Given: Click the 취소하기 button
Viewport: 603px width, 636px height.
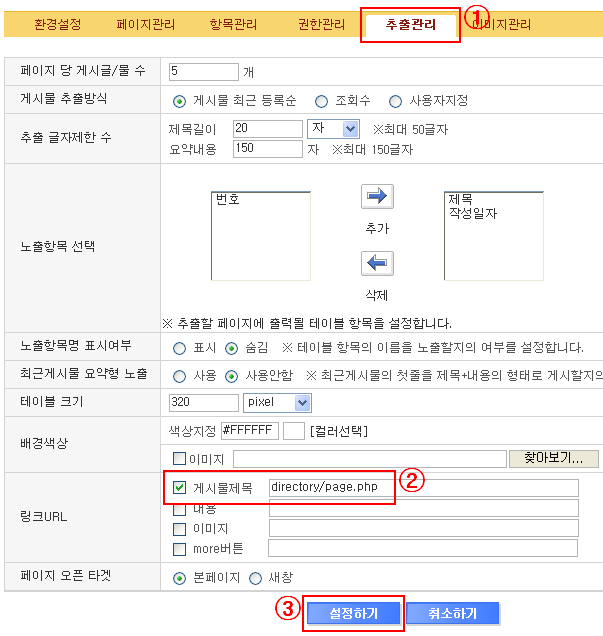Looking at the screenshot, I should coord(453,613).
